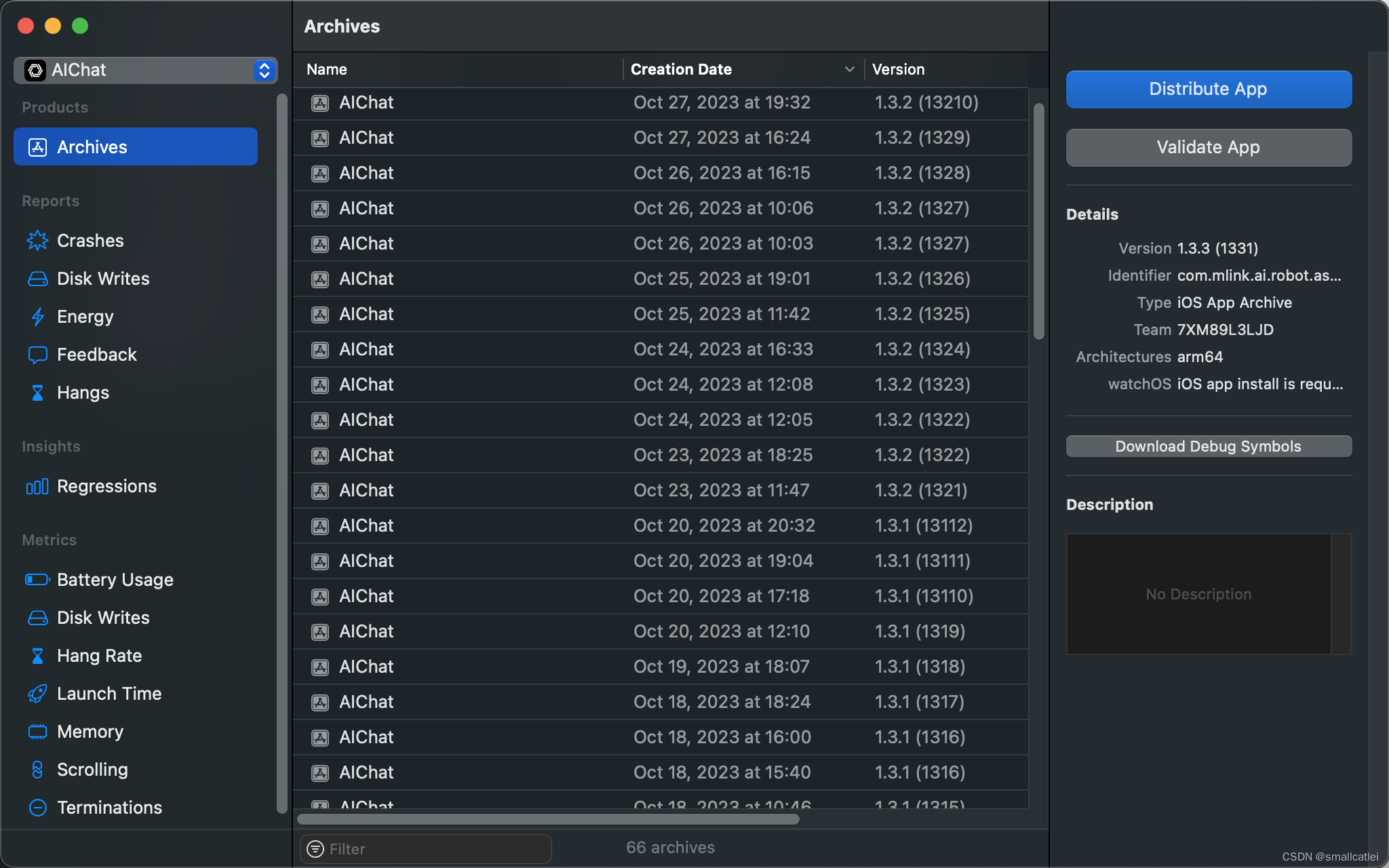Click the Archives sidebar icon

pos(38,146)
